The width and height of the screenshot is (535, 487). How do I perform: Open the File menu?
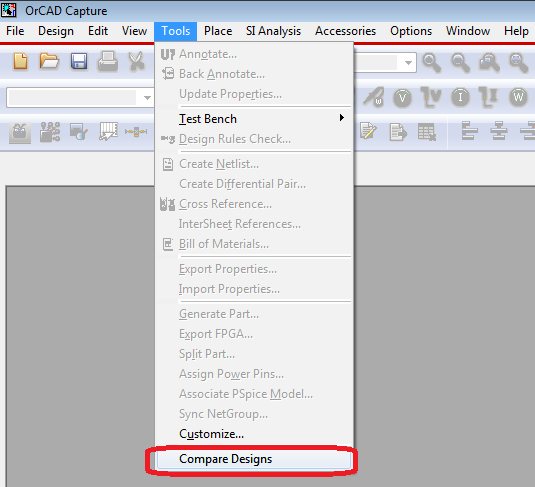pyautogui.click(x=15, y=31)
